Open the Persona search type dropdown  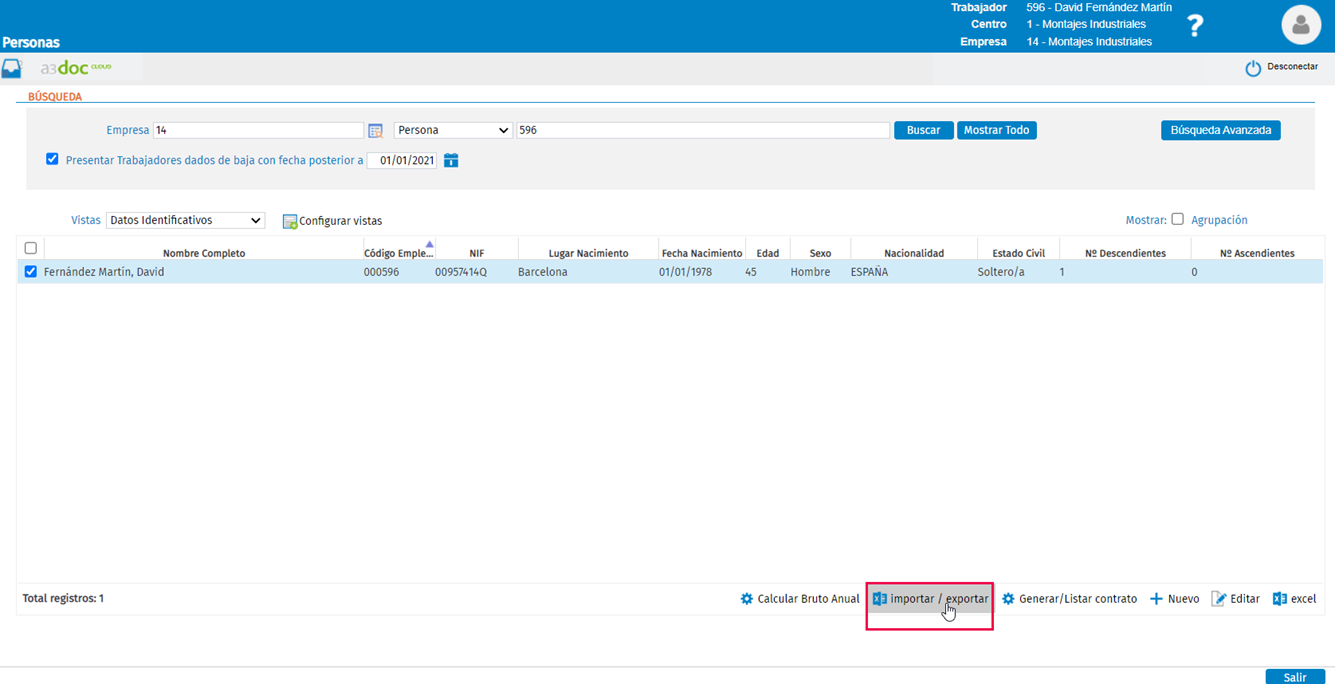[453, 130]
